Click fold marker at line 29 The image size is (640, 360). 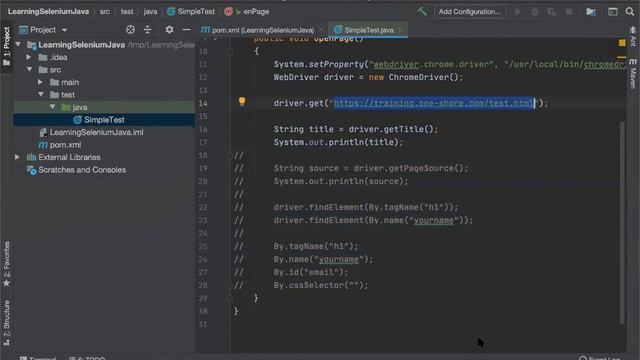pos(230,298)
